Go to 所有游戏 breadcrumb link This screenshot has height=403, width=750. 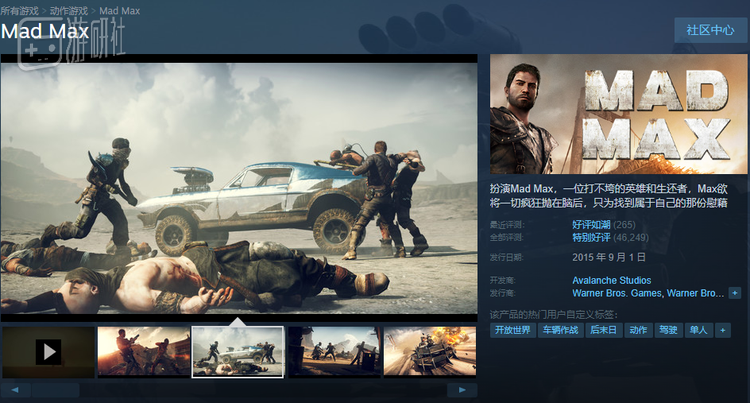pos(19,11)
